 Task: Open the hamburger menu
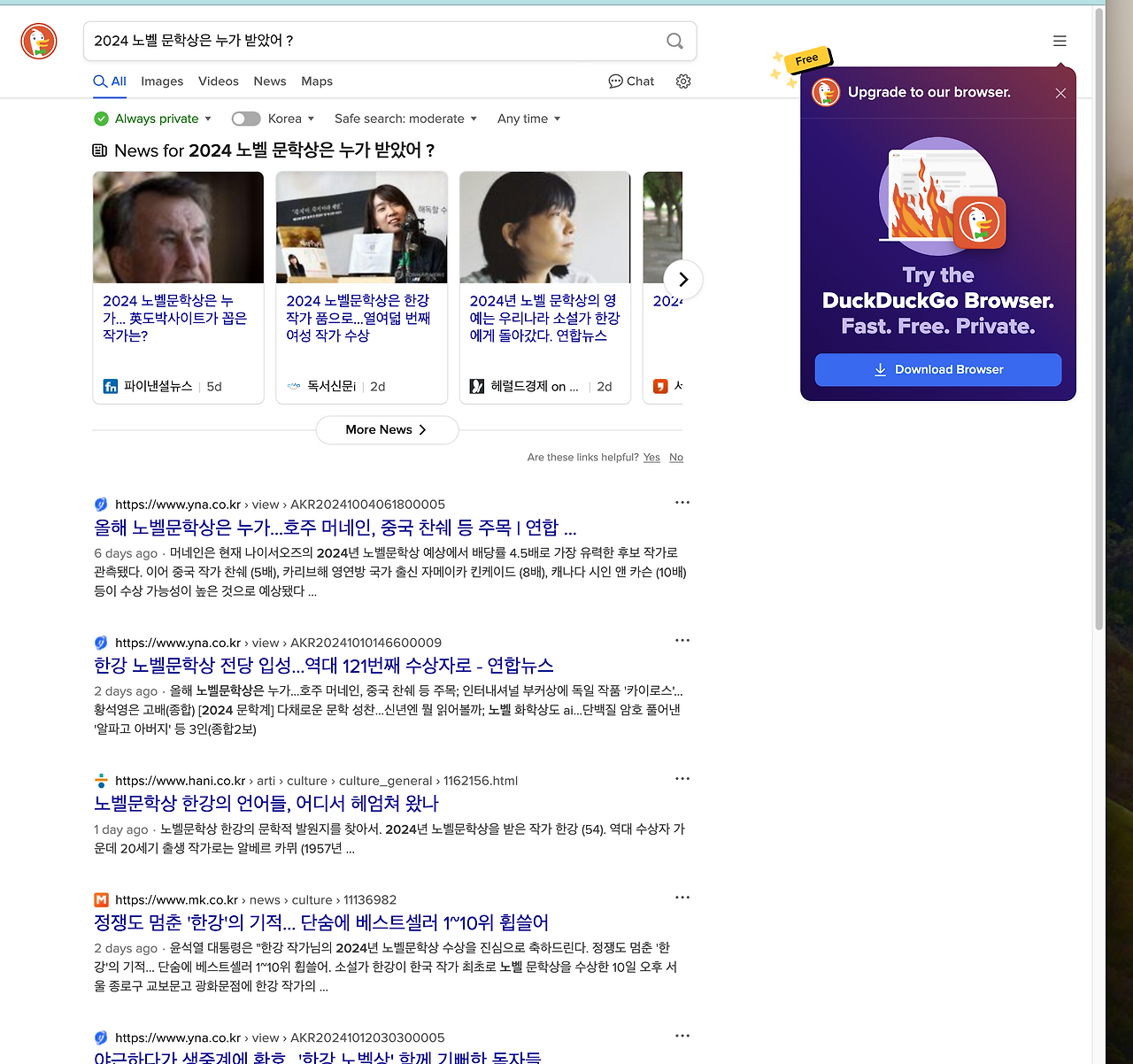click(x=1059, y=41)
